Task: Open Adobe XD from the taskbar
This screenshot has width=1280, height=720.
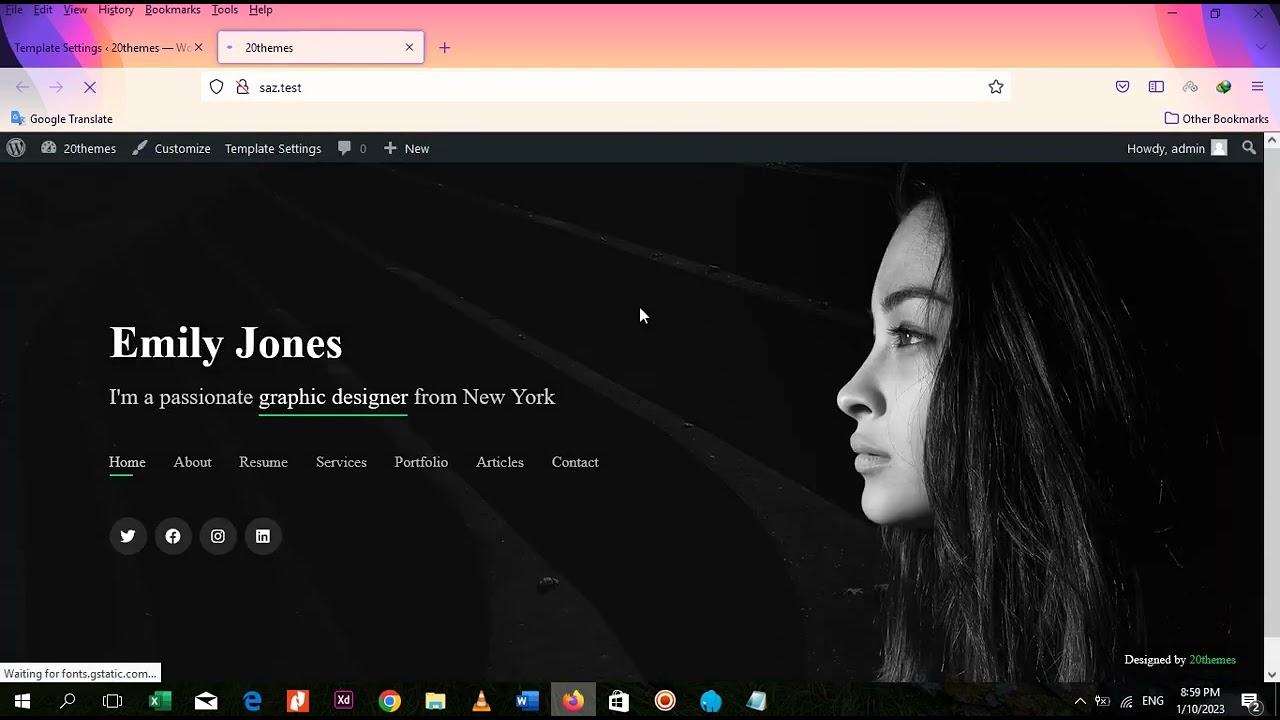Action: click(344, 701)
